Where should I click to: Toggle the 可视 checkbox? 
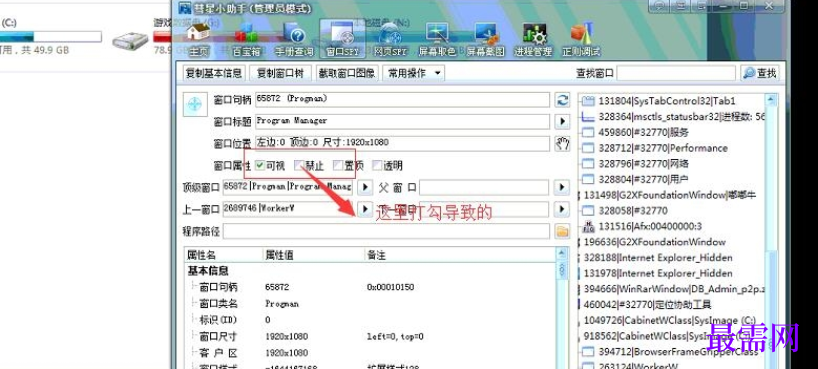(x=260, y=165)
